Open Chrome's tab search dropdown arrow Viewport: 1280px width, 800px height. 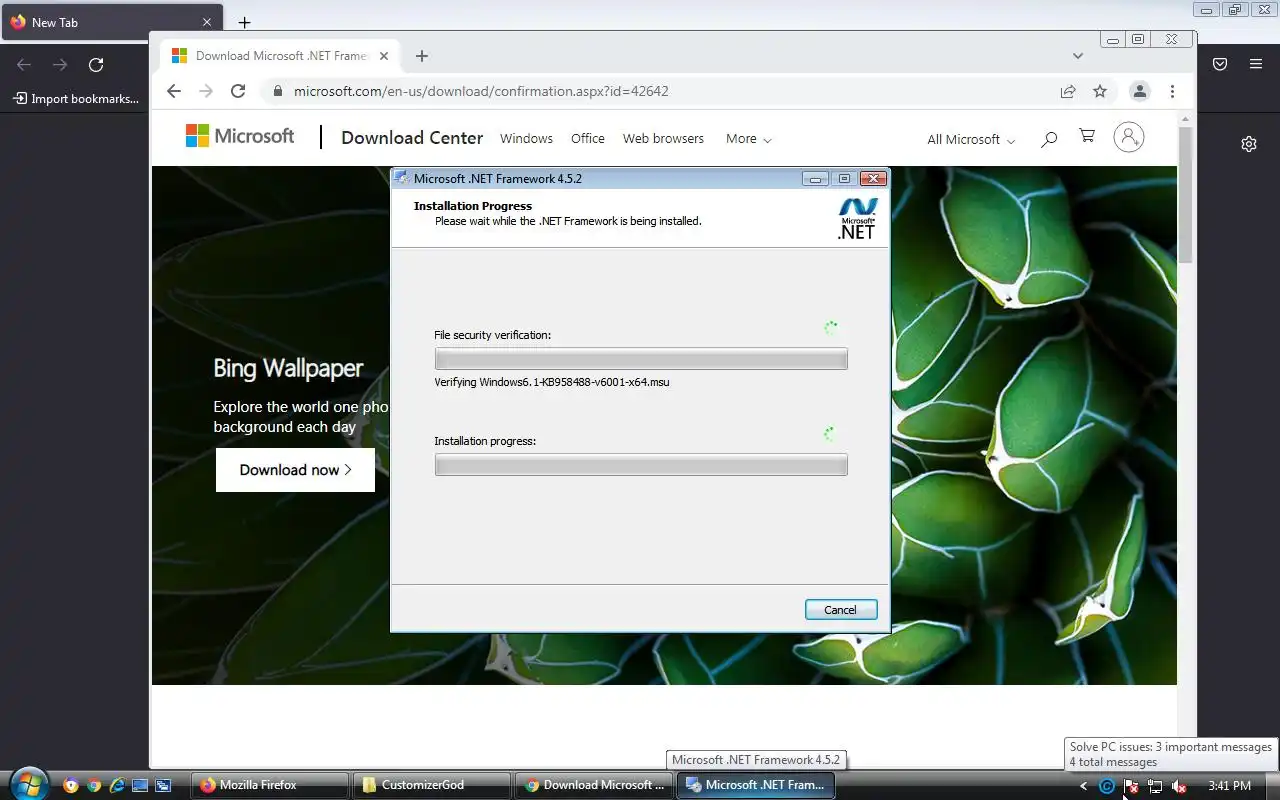(1078, 56)
